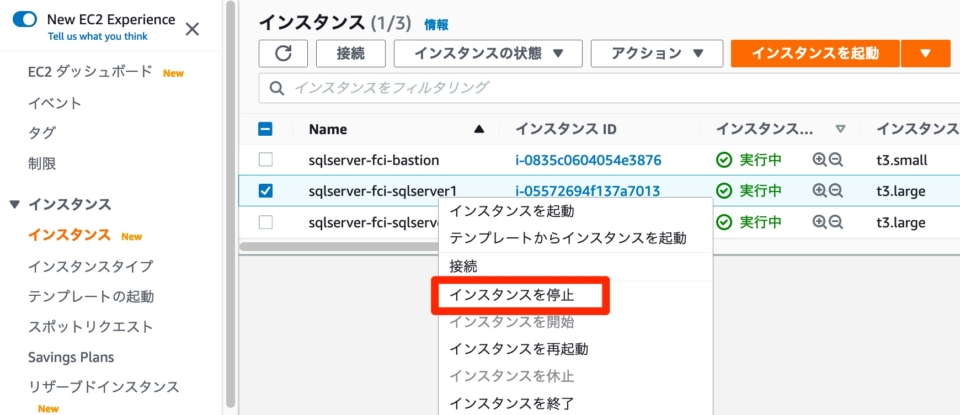Click the search magnifier icon
This screenshot has height=415, width=960.
click(x=277, y=89)
